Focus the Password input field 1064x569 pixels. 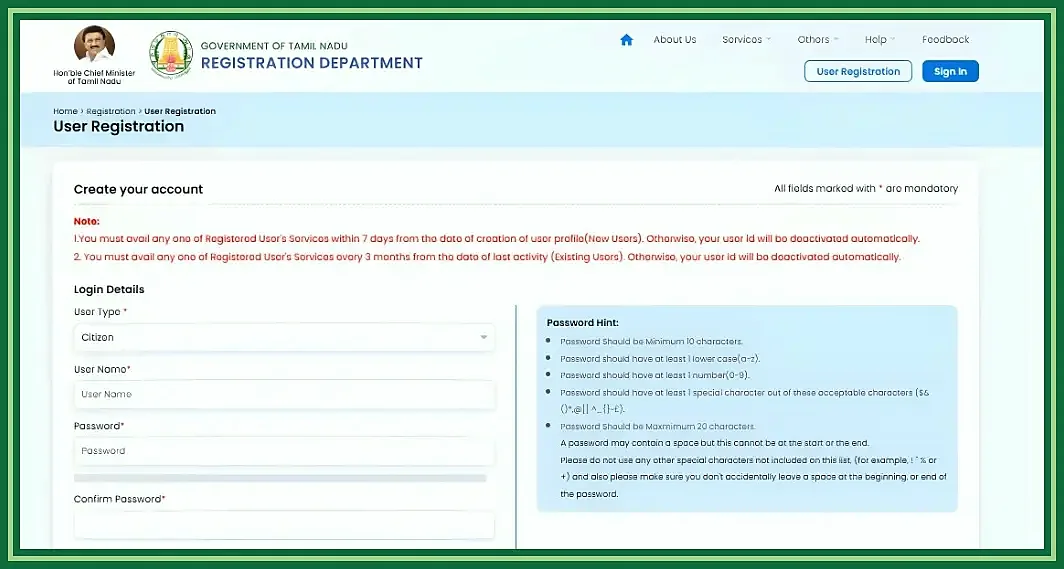[284, 451]
